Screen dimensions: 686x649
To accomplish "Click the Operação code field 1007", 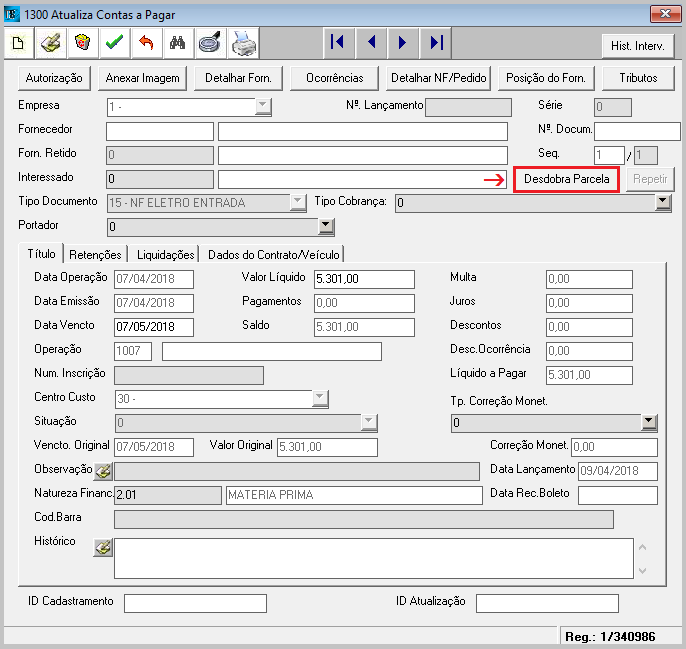I will click(133, 351).
